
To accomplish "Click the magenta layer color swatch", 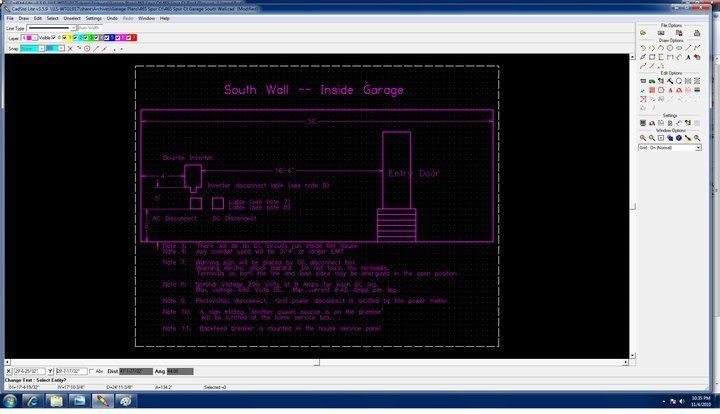I will 30,37.
